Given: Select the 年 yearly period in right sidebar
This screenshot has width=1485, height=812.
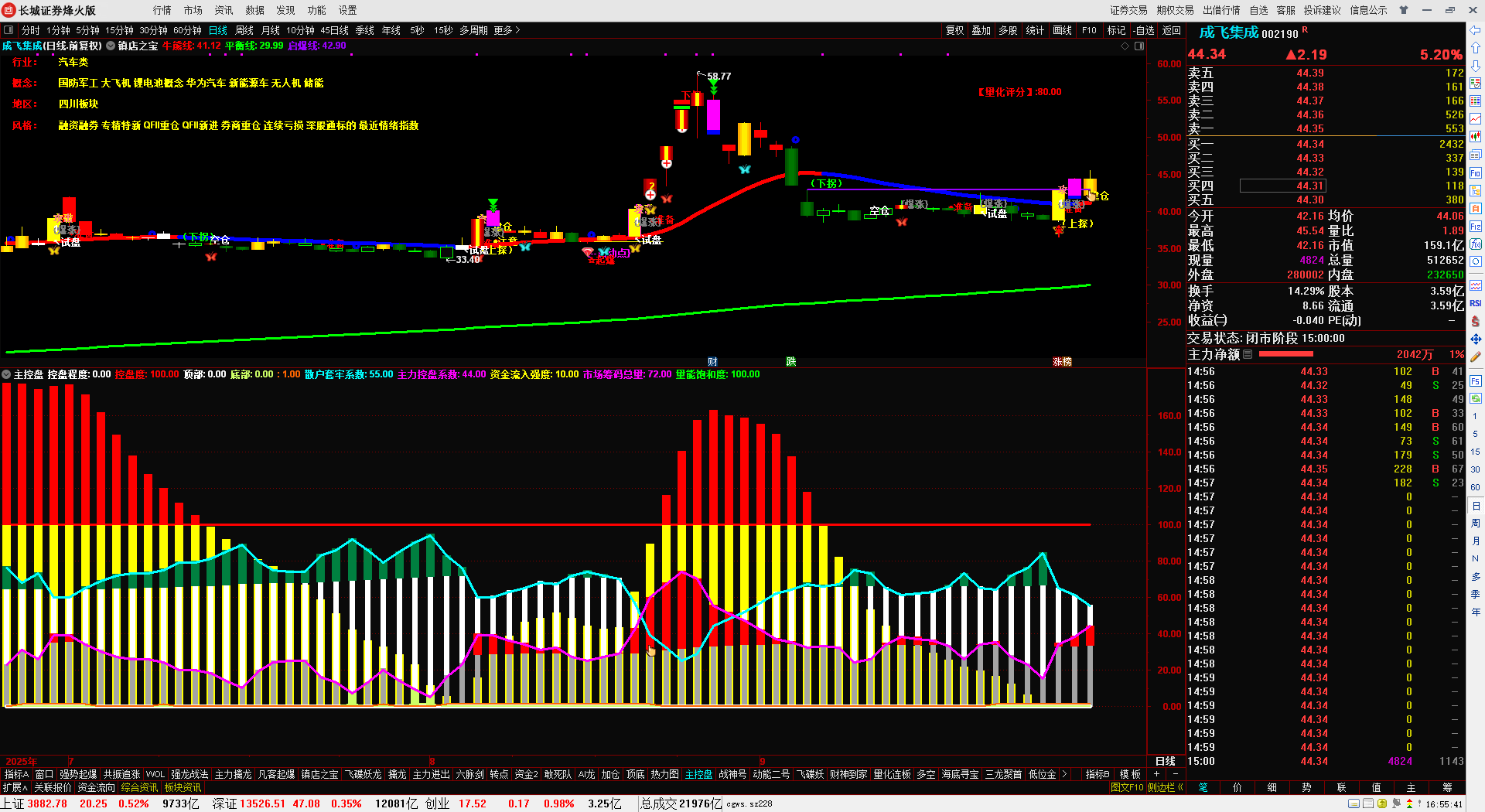Looking at the screenshot, I should [x=1476, y=612].
